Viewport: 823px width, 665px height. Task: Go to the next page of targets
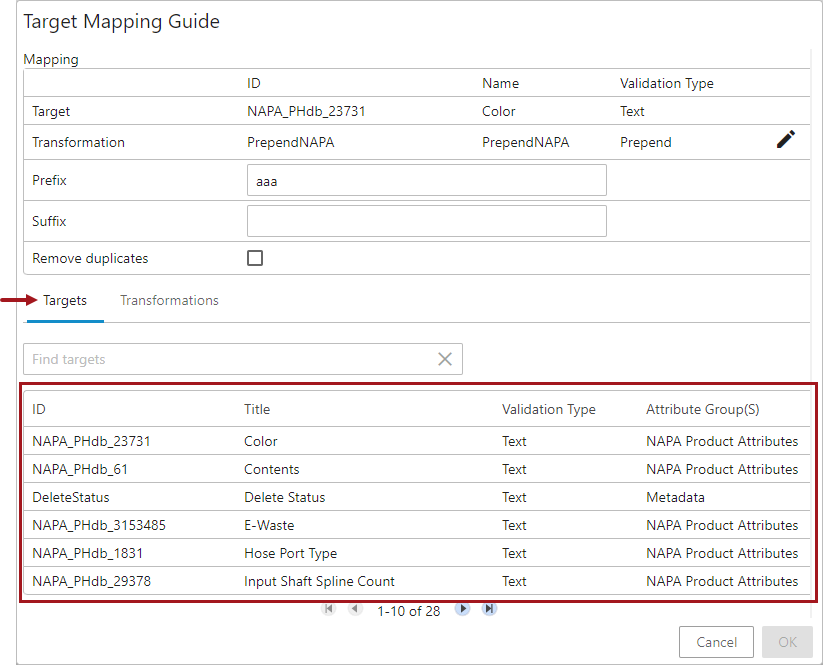click(462, 609)
